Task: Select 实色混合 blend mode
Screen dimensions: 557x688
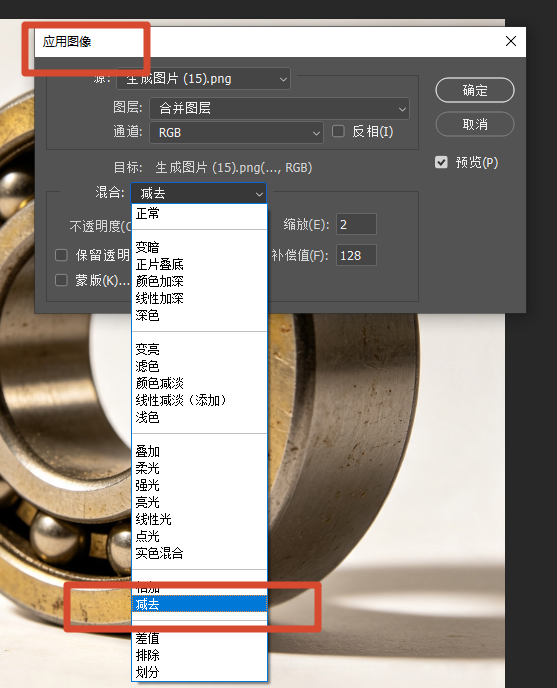Action: pos(199,553)
